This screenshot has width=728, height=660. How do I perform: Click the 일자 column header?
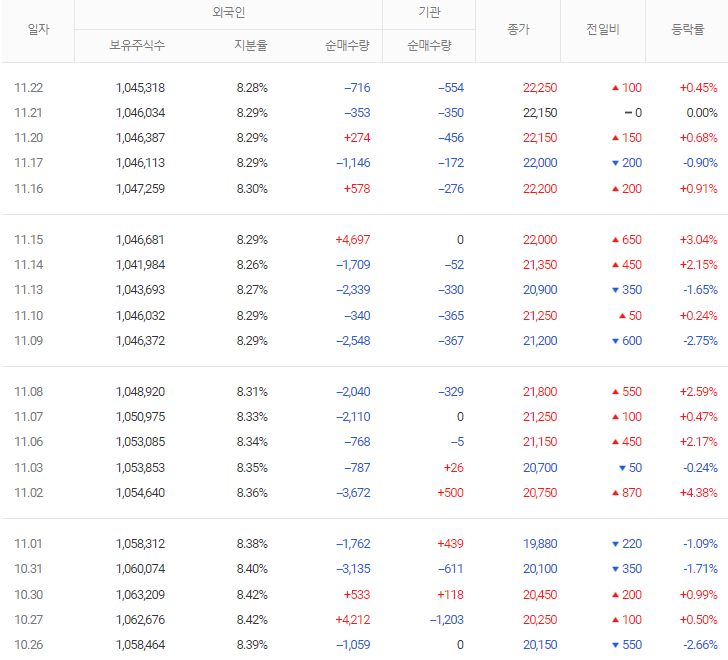(38, 30)
